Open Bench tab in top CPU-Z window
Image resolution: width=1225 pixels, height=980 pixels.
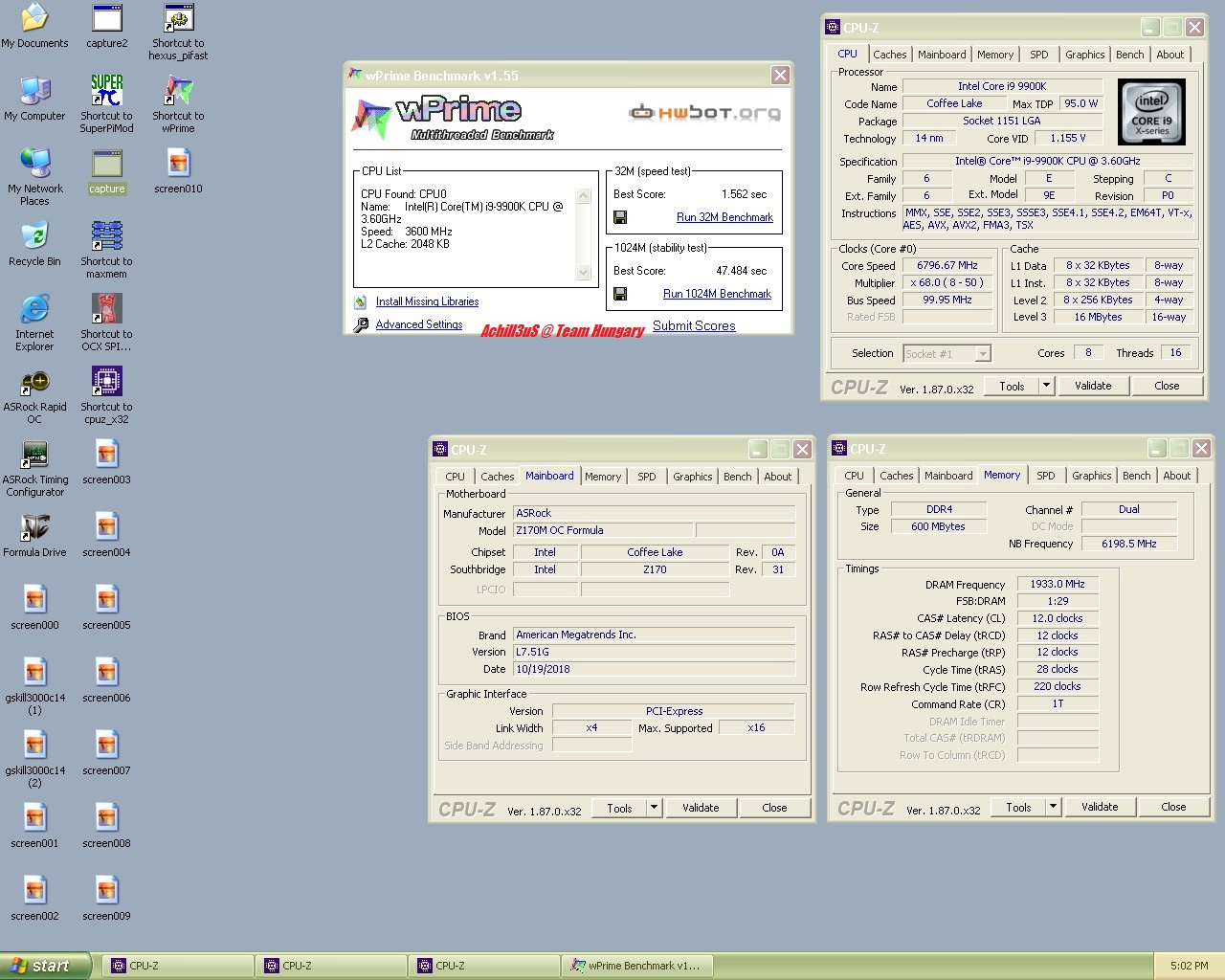(1129, 55)
